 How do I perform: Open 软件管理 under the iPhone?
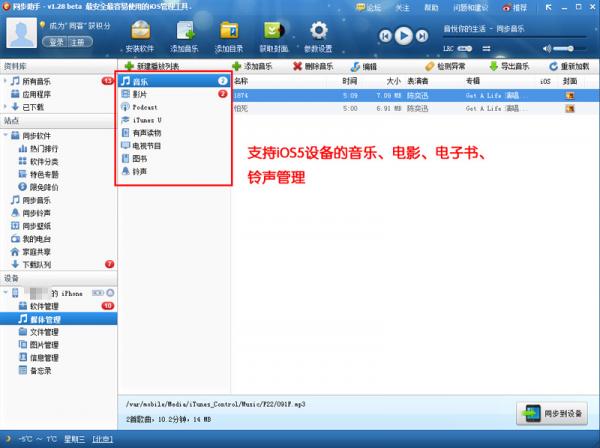coord(38,306)
